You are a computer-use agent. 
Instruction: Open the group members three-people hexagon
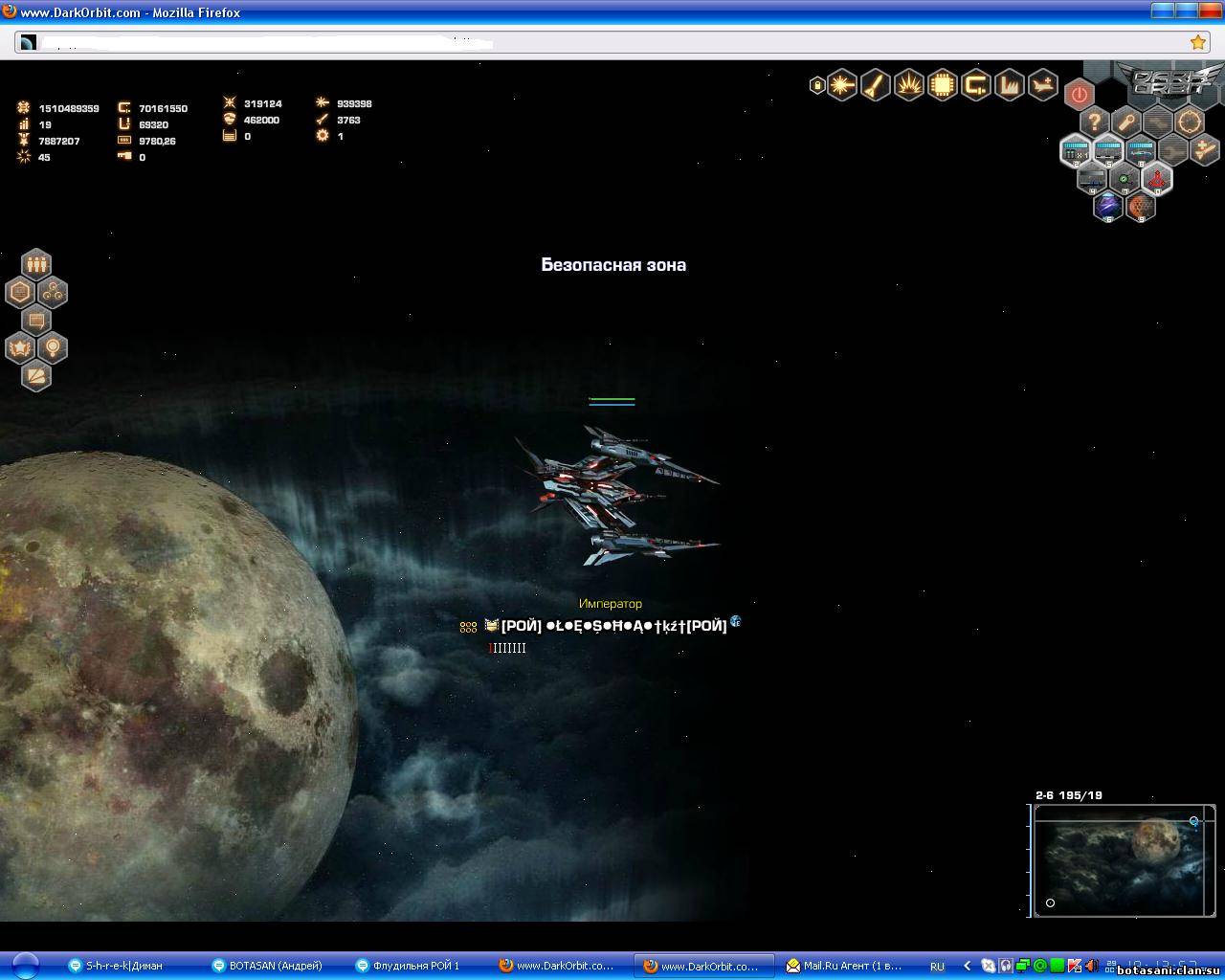coord(36,263)
